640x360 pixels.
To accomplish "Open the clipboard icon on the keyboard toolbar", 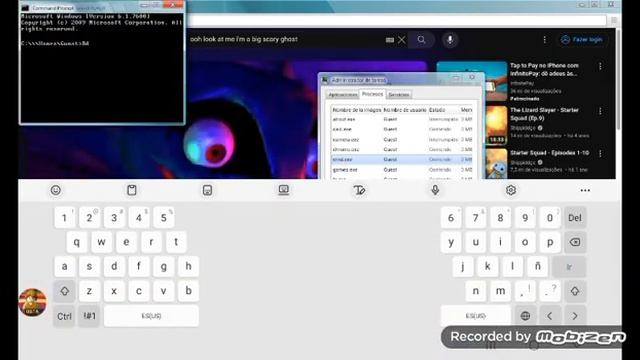I will 131,190.
